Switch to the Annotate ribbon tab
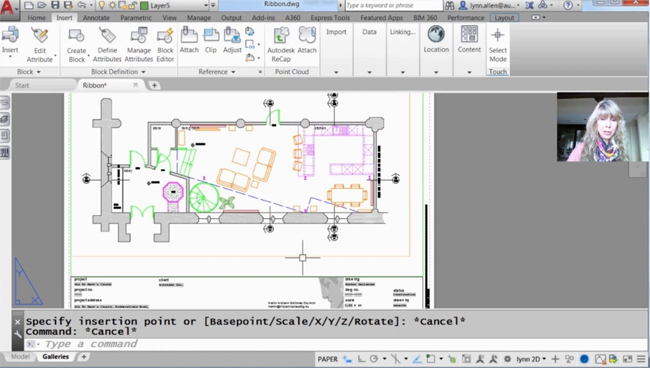 [96, 18]
